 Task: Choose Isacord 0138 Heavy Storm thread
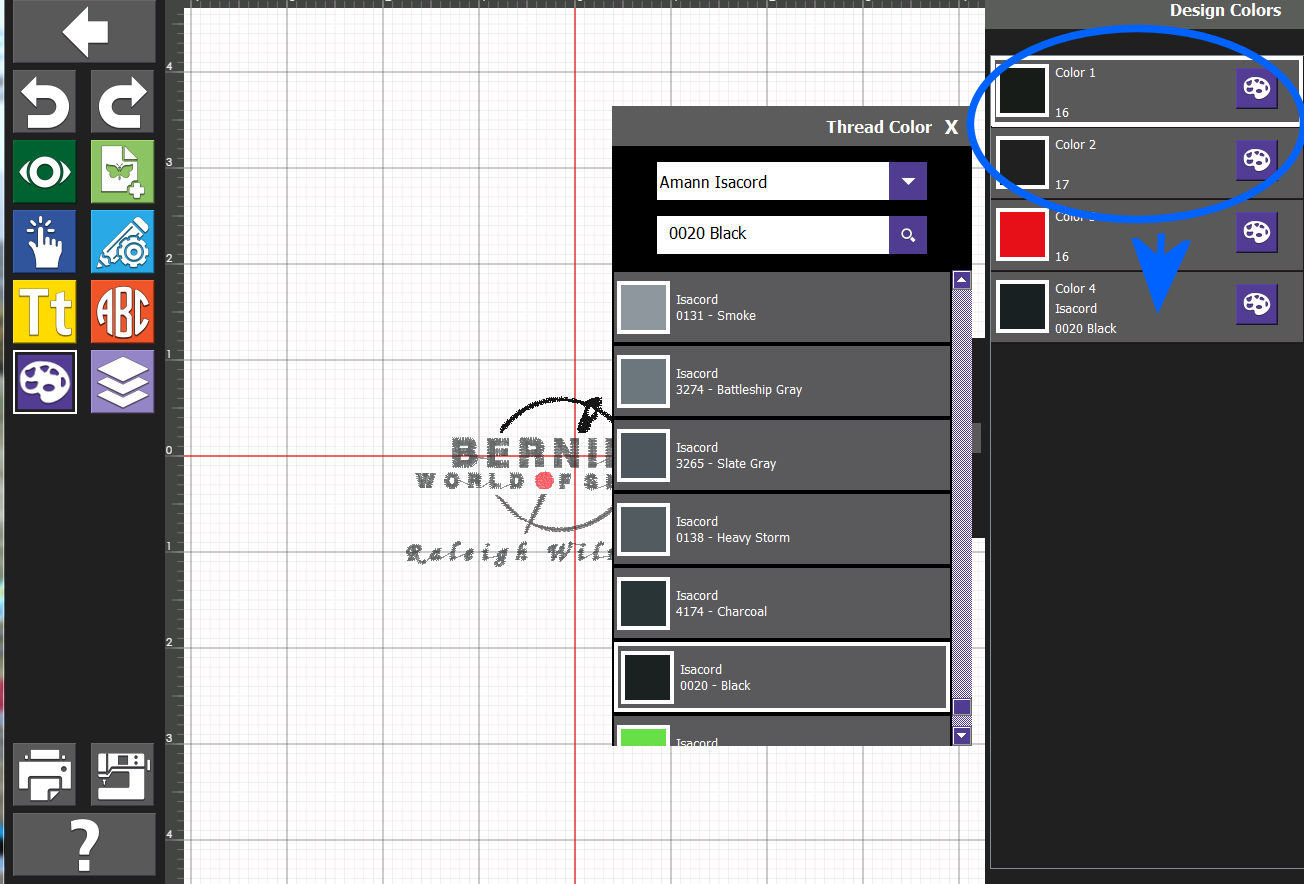click(x=781, y=529)
